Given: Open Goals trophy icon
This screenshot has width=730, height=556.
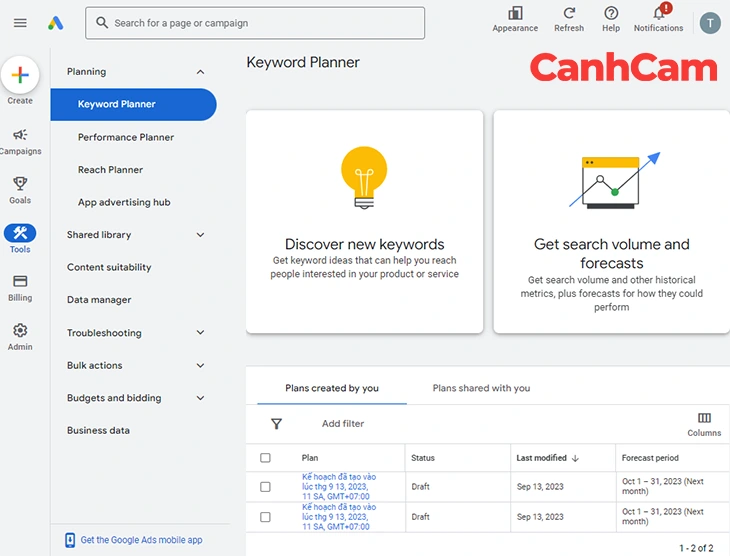Looking at the screenshot, I should coord(20,183).
